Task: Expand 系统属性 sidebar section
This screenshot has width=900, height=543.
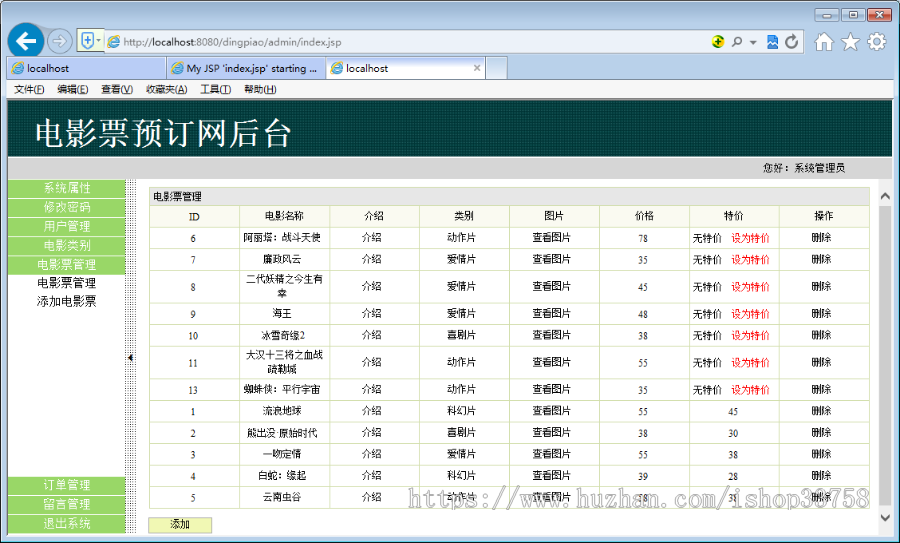Action: 67,188
